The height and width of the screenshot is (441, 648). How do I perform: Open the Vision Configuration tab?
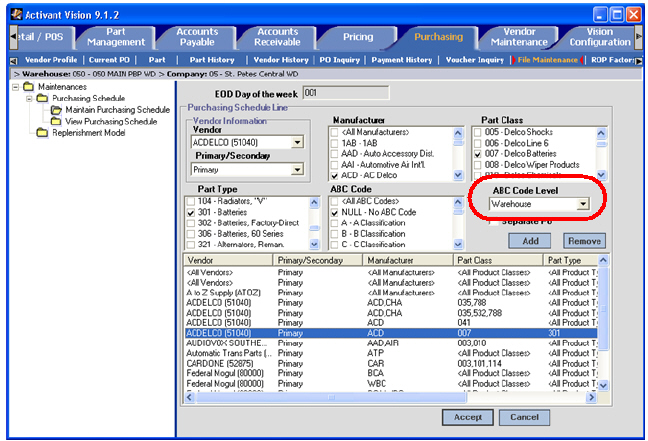pyautogui.click(x=600, y=37)
